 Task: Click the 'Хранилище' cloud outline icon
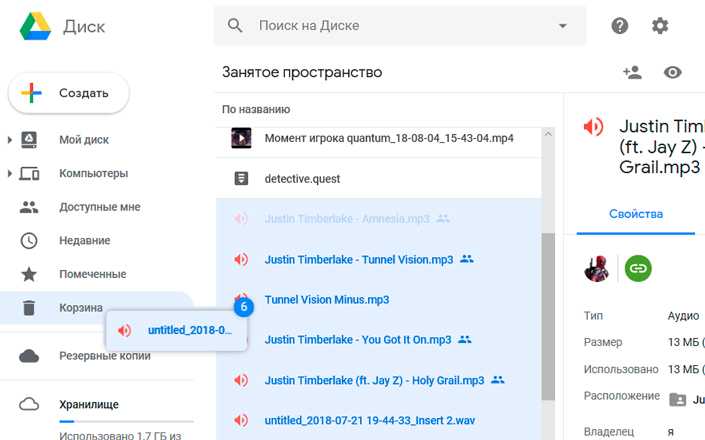pos(29,404)
